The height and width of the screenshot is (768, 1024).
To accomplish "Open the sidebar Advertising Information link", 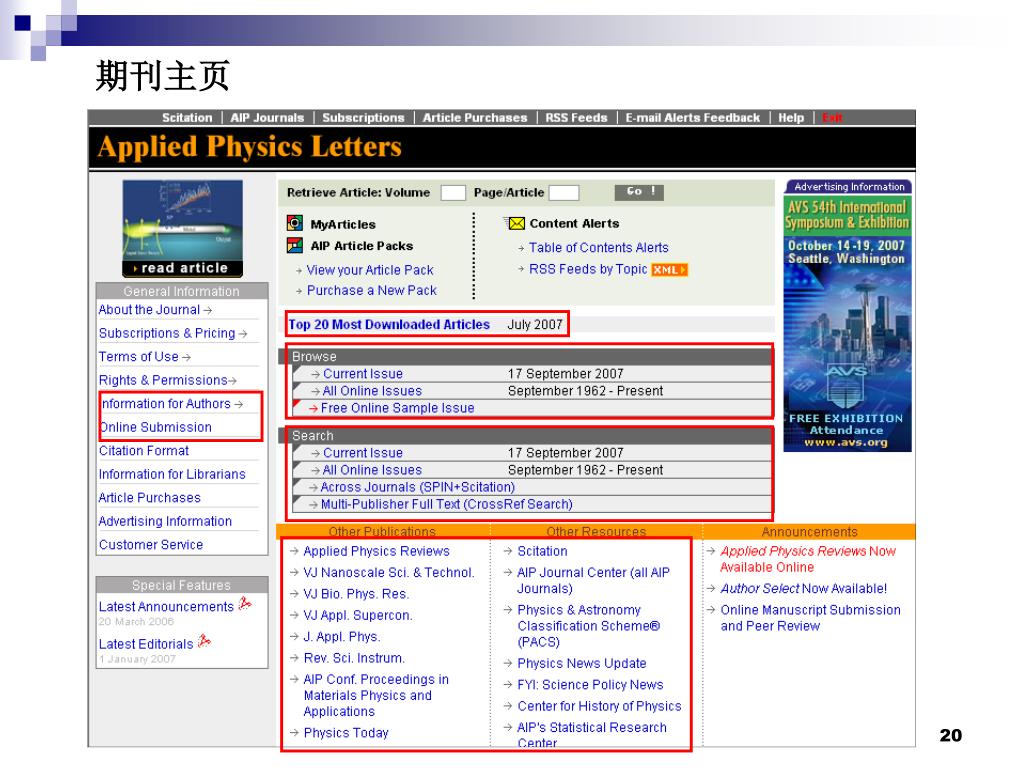I will click(165, 521).
